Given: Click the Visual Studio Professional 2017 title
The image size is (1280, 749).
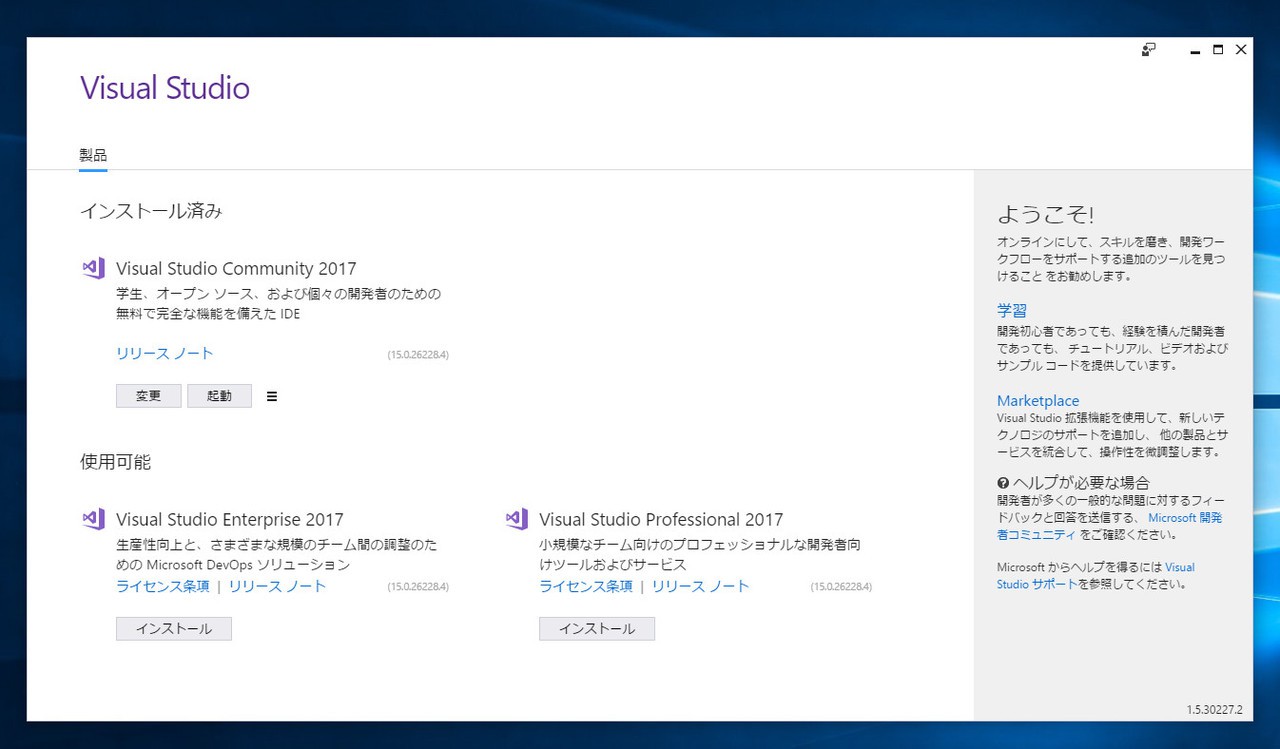Looking at the screenshot, I should [661, 519].
